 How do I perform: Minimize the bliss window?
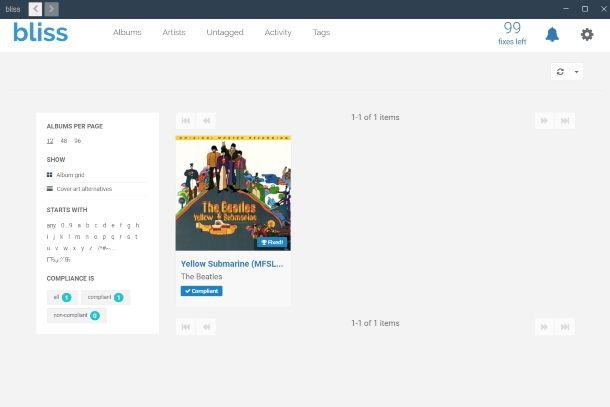566,9
